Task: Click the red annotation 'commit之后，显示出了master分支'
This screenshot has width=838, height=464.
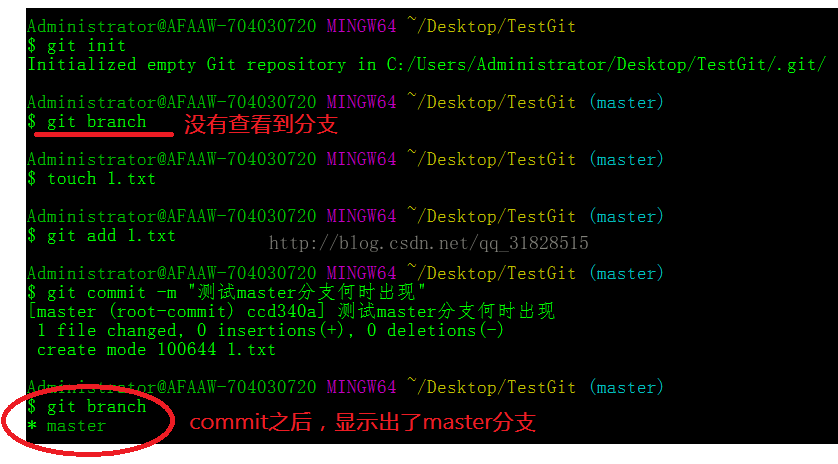Action: [x=363, y=422]
